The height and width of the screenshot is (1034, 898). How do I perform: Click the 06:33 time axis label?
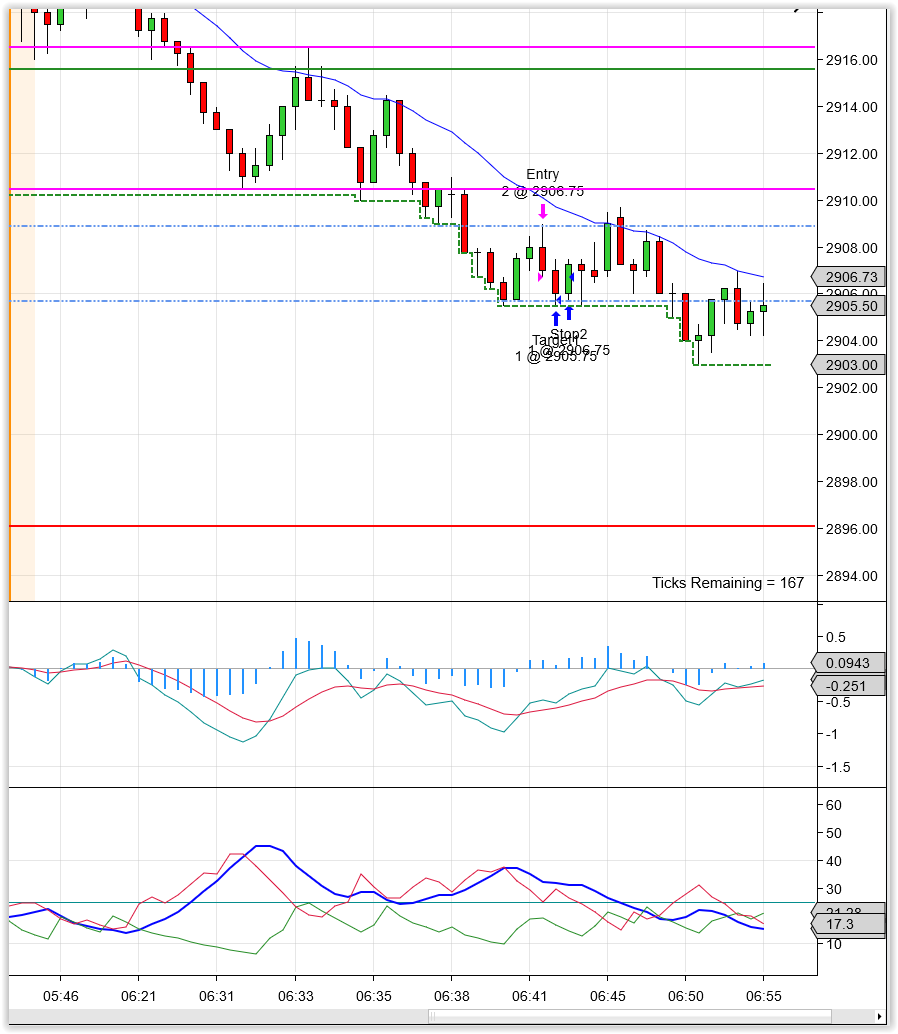295,996
